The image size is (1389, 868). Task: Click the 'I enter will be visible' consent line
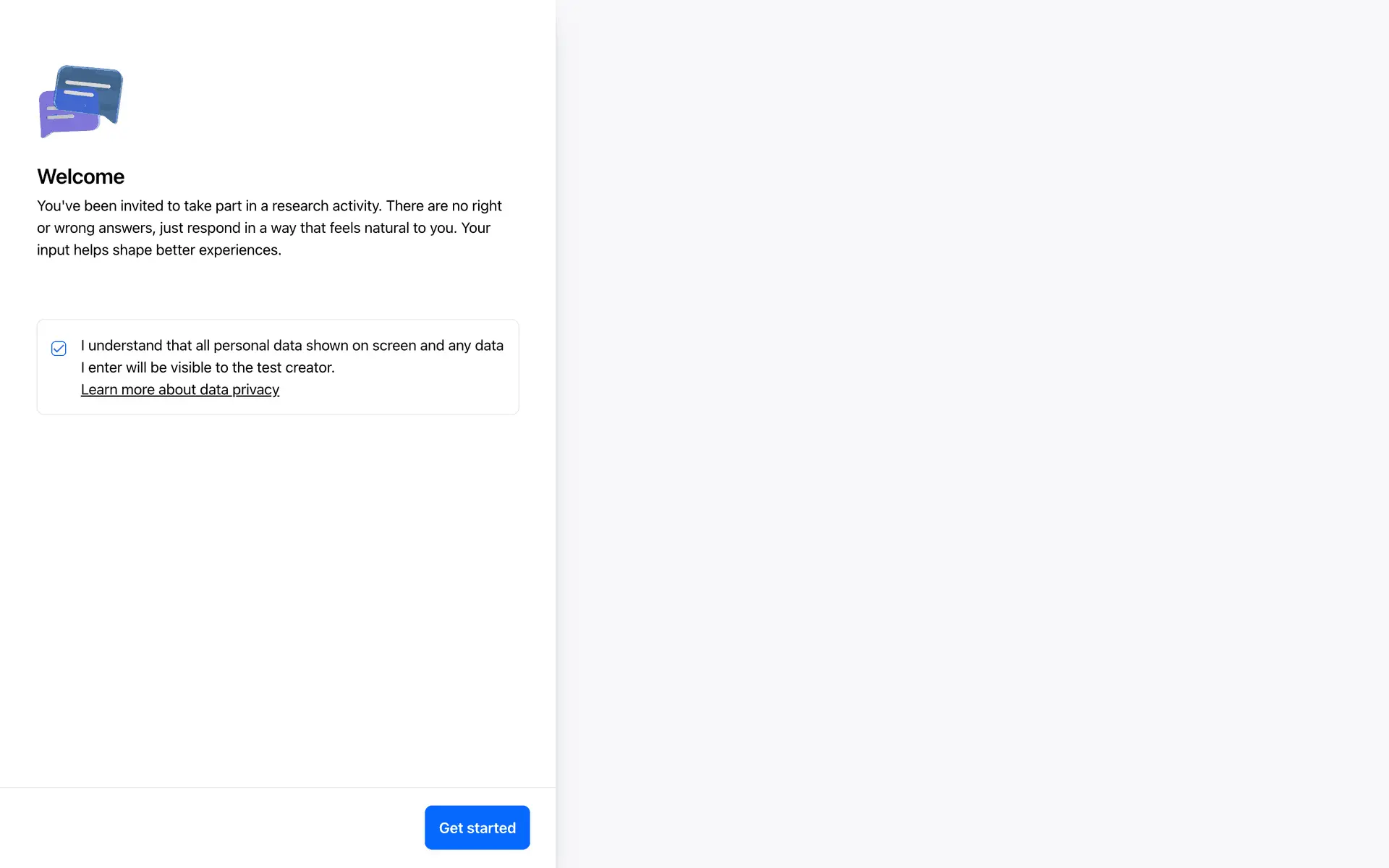pyautogui.click(x=208, y=367)
